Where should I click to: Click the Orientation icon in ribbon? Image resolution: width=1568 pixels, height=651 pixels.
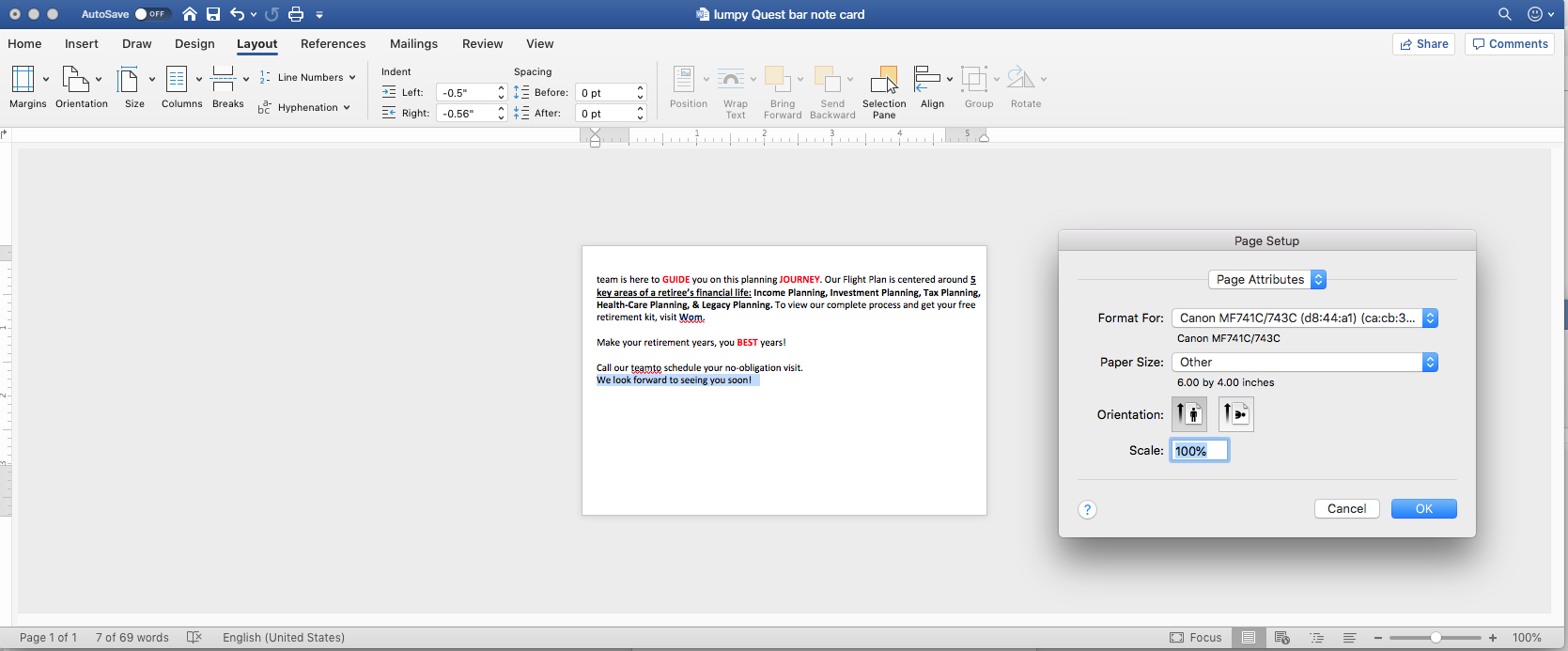(75, 80)
